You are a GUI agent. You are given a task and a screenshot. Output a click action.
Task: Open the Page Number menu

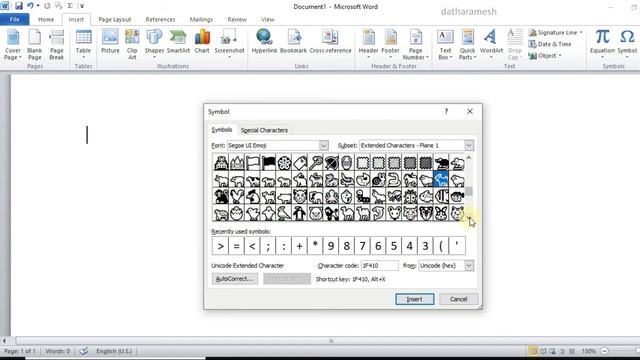click(416, 45)
